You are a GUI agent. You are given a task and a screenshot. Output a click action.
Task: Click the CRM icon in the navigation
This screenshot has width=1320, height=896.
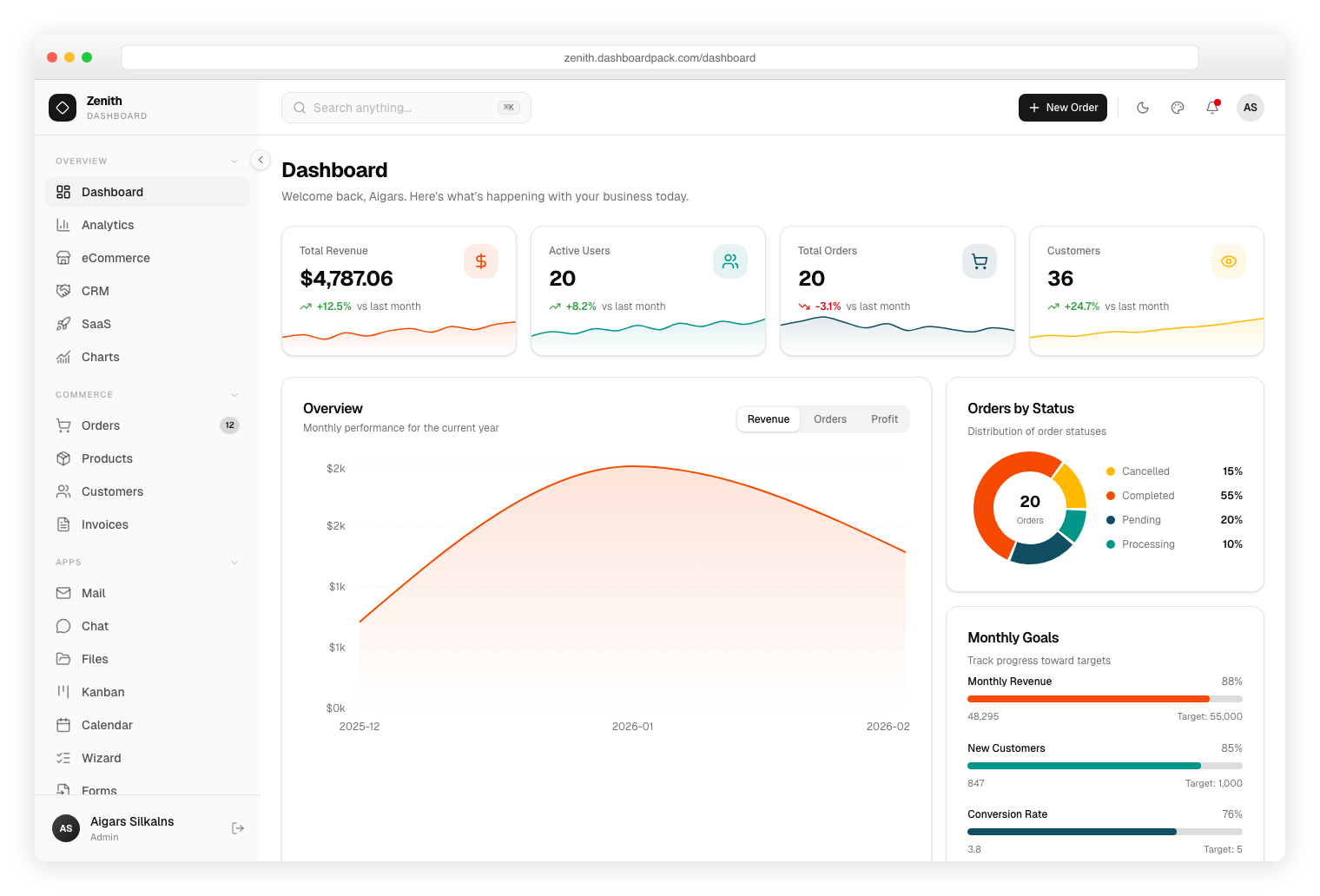click(63, 291)
